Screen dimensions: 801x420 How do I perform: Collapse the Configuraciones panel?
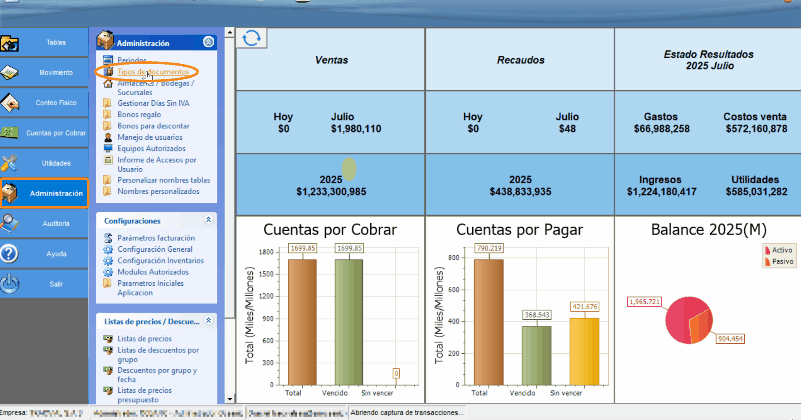click(208, 219)
